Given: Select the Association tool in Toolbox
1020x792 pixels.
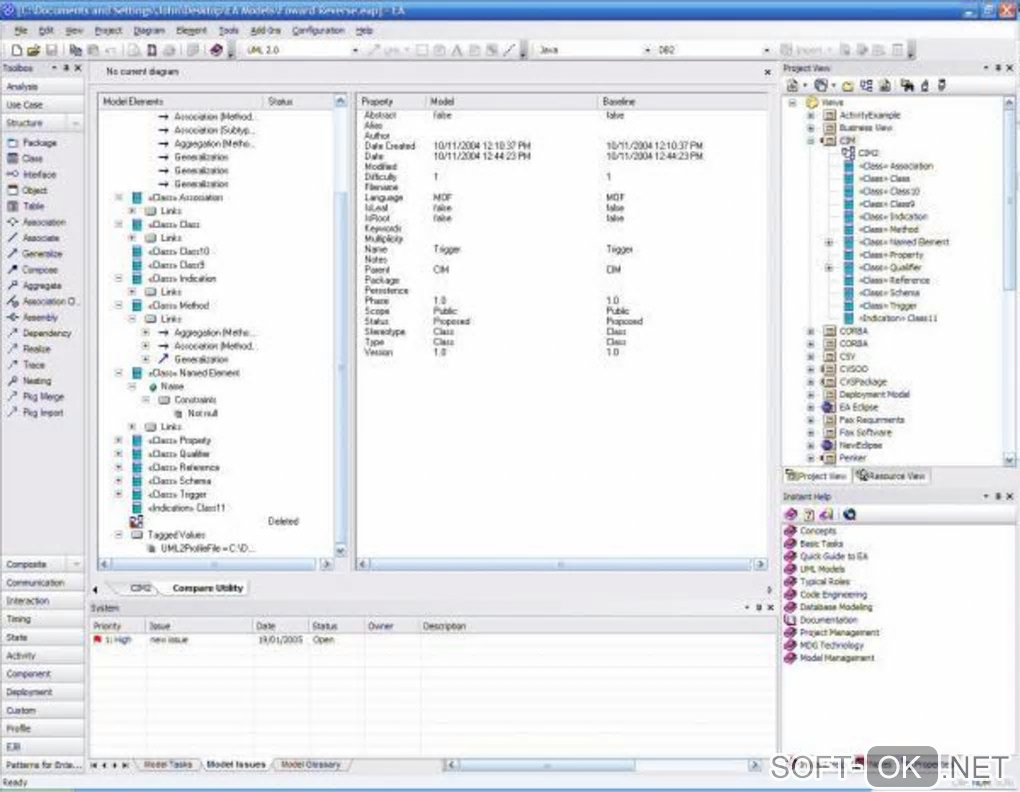Looking at the screenshot, I should pyautogui.click(x=44, y=222).
